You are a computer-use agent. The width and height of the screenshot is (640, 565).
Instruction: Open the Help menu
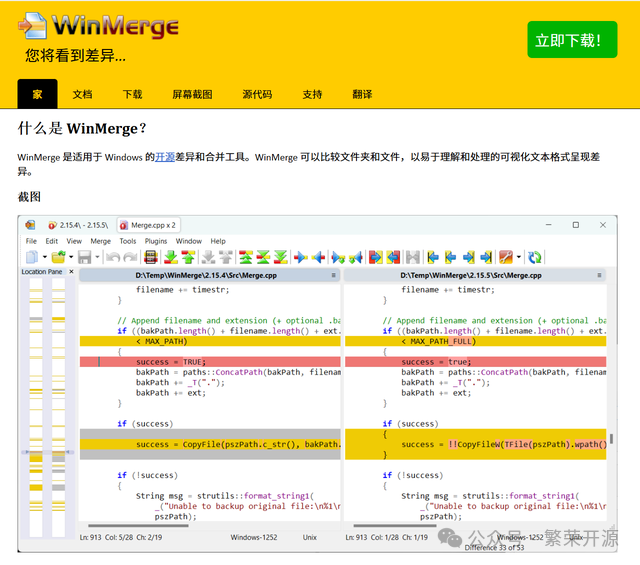point(218,241)
